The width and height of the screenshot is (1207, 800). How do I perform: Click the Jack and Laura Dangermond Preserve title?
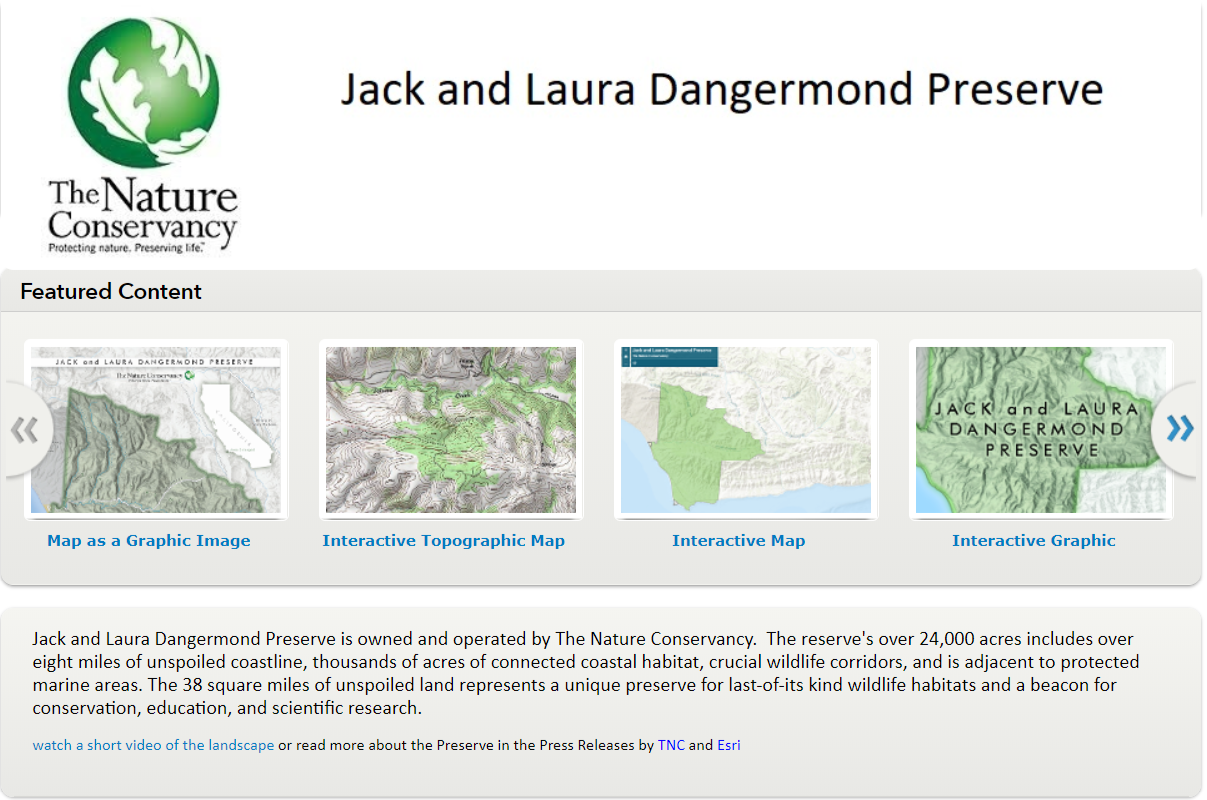pyautogui.click(x=721, y=90)
